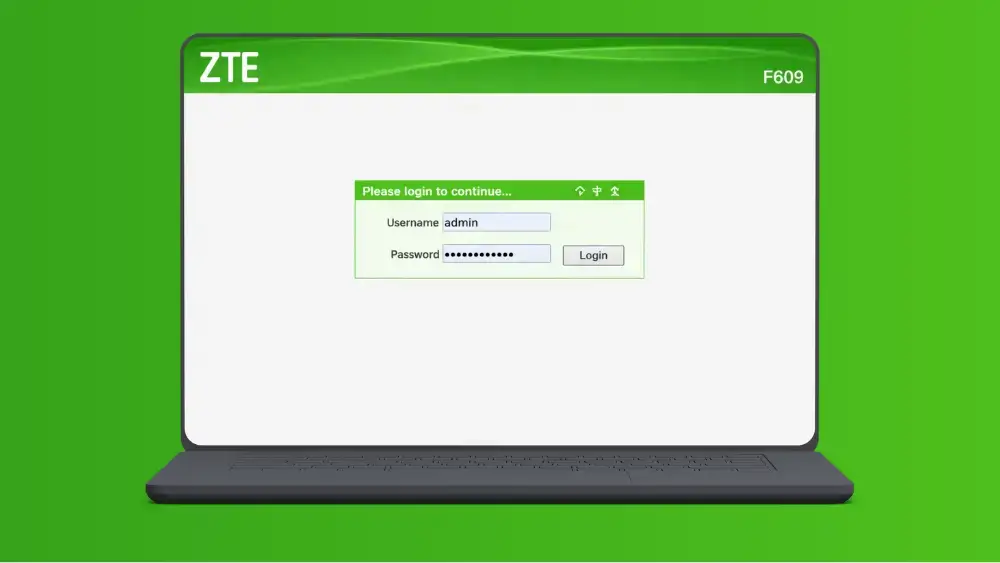Click the F609 model label

[x=783, y=77]
